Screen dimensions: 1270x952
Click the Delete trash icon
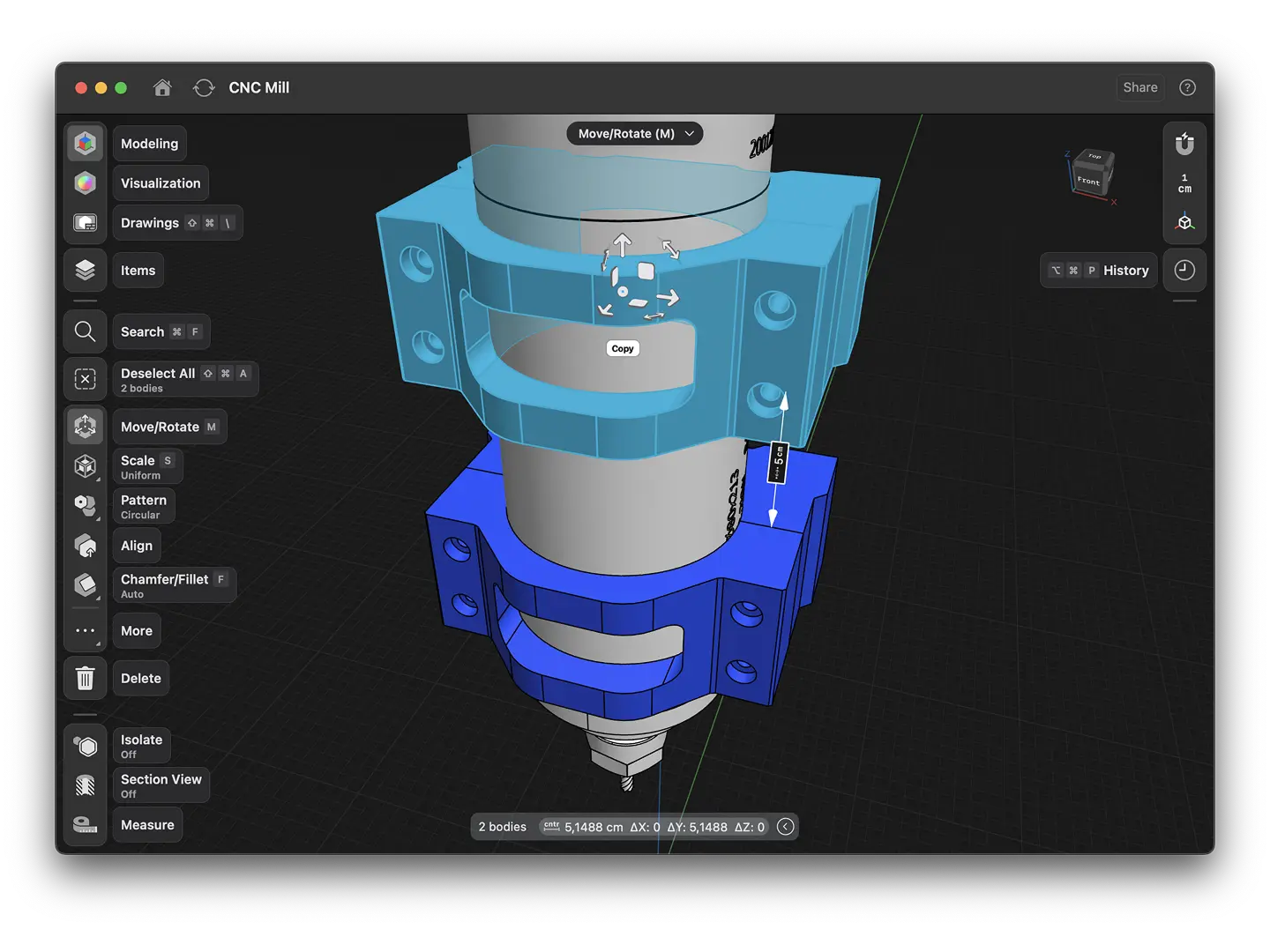click(85, 678)
